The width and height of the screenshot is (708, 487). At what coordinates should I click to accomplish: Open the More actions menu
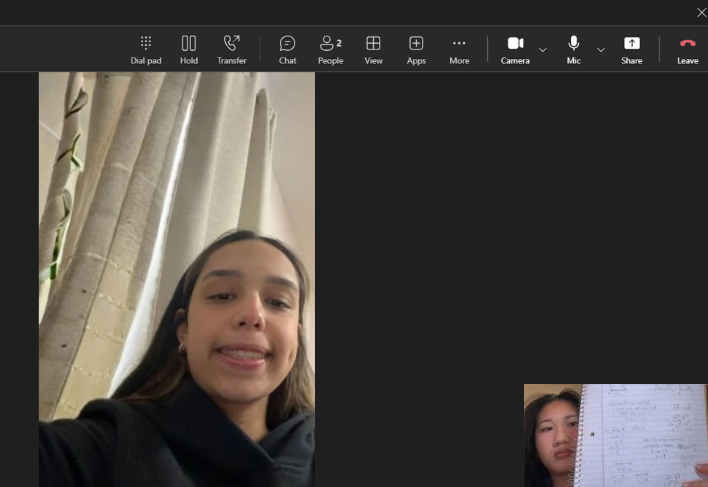click(x=459, y=49)
